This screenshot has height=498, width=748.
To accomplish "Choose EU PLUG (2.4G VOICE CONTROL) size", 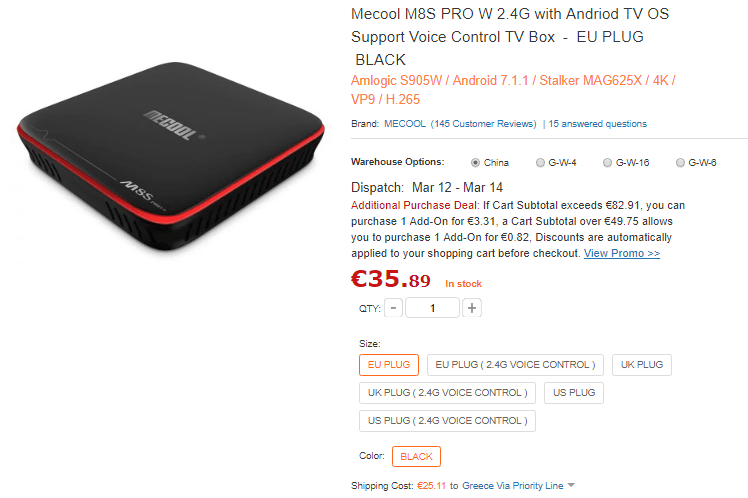I will pos(515,365).
